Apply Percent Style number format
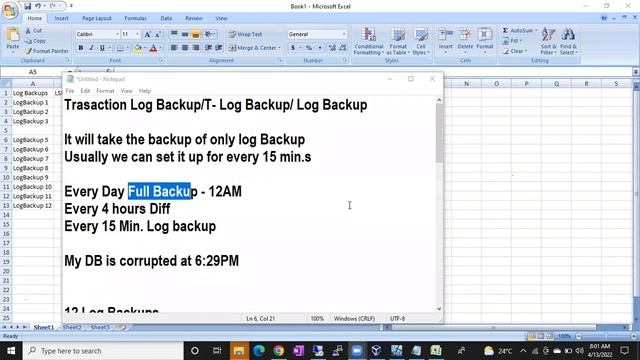 pyautogui.click(x=309, y=48)
